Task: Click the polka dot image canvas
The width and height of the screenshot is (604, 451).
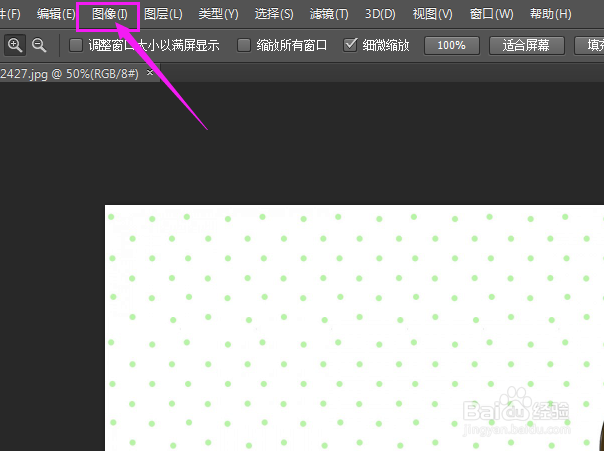Action: pyautogui.click(x=354, y=328)
